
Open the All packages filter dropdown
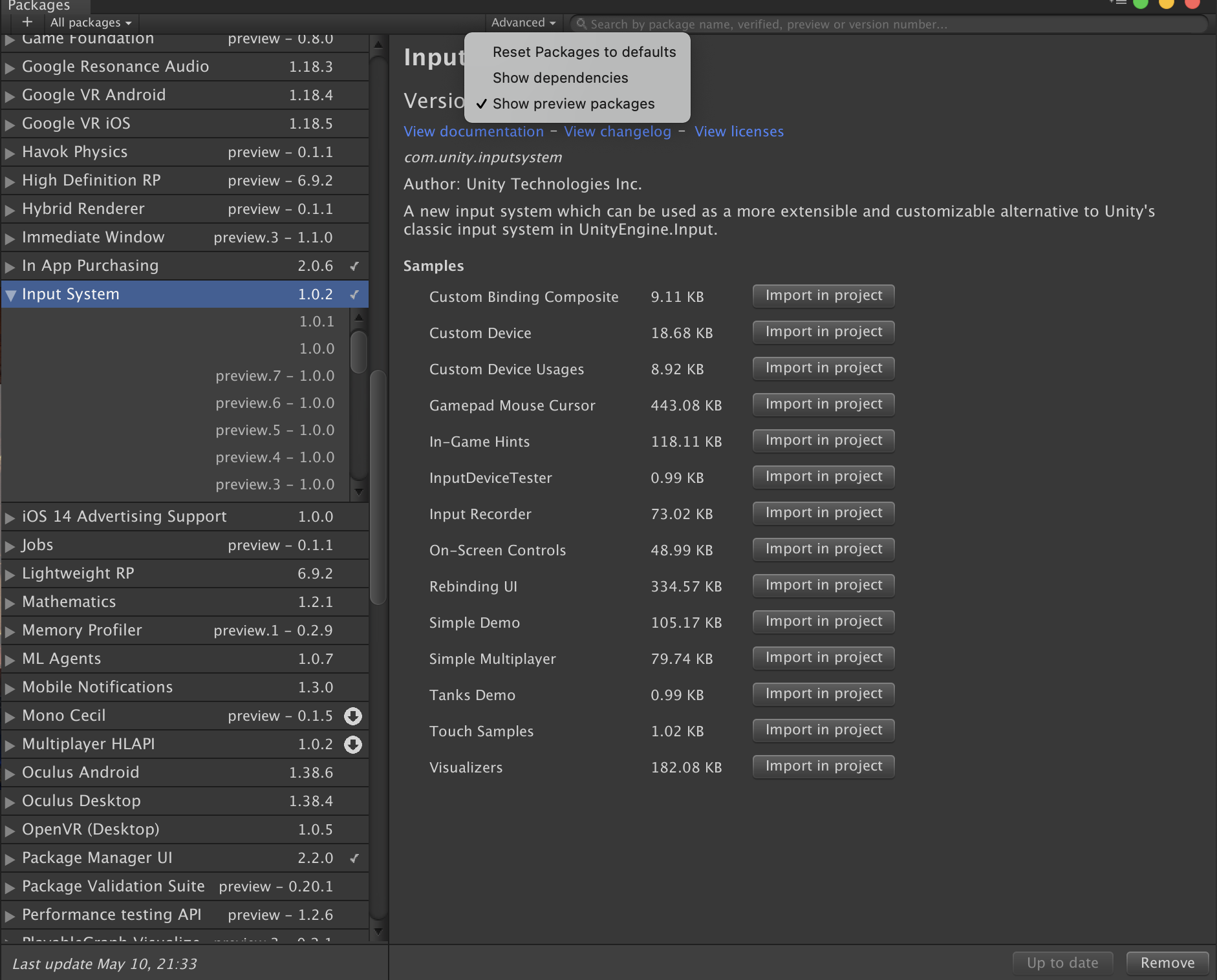click(x=91, y=23)
